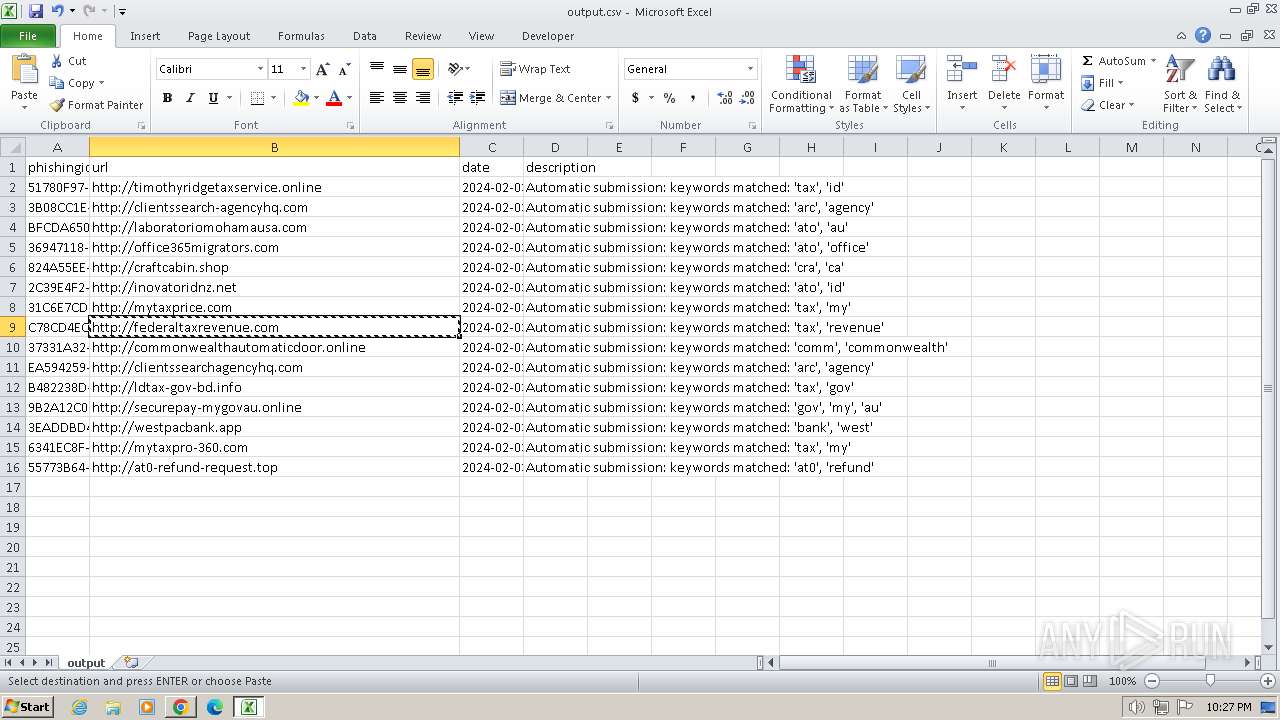This screenshot has height=720, width=1280.
Task: Apply red Font Color
Action: [x=334, y=98]
